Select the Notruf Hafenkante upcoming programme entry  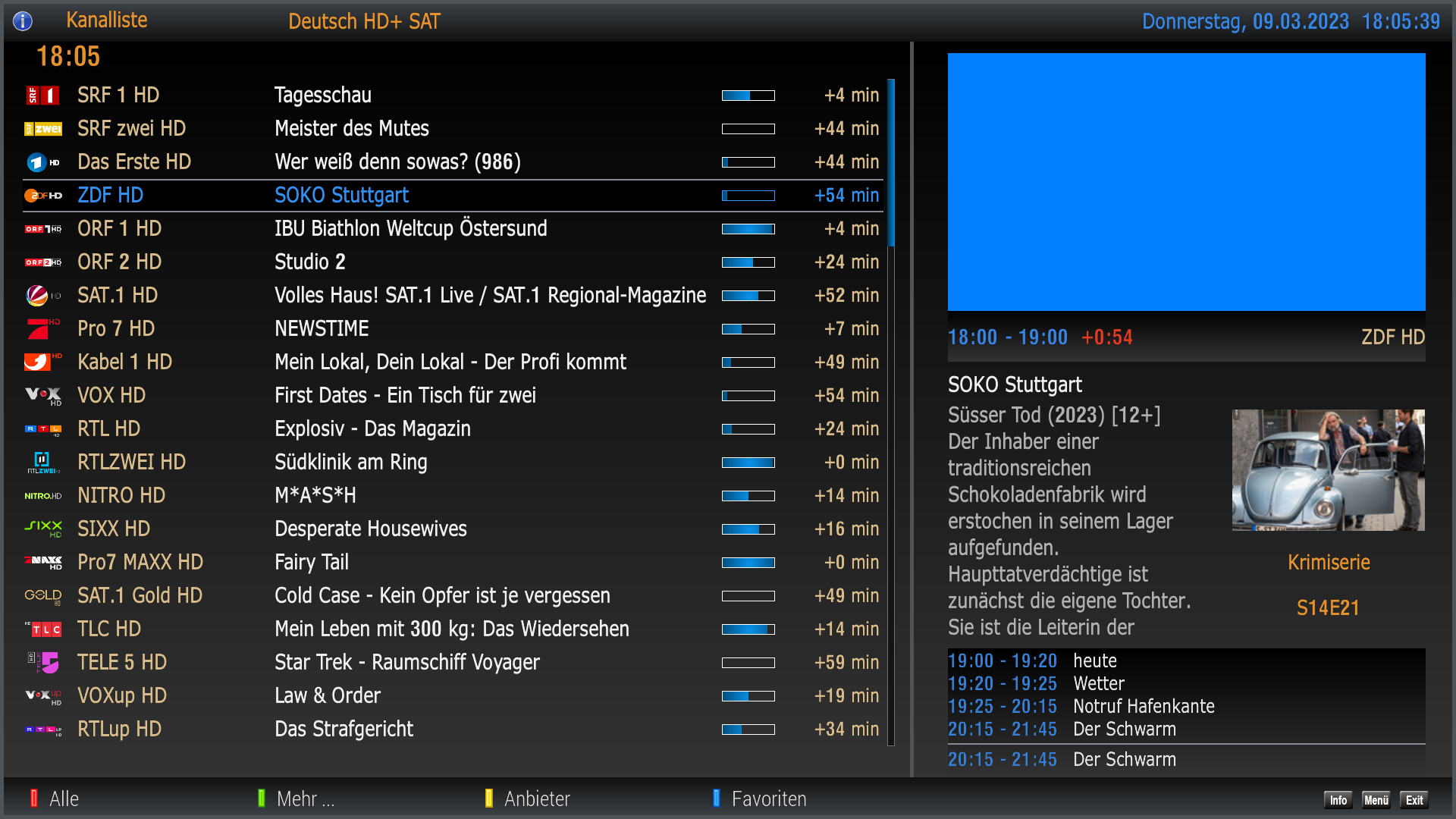tap(1144, 706)
